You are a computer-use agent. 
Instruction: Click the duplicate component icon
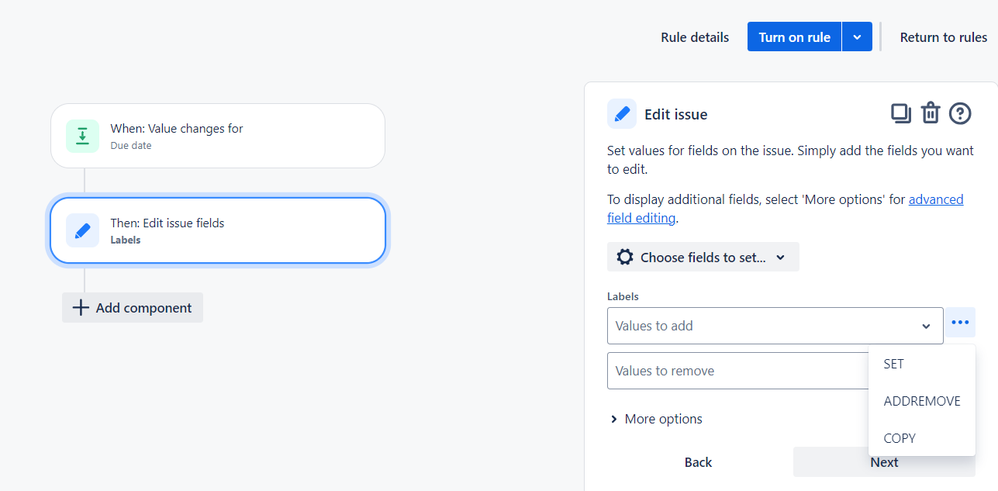pos(900,114)
